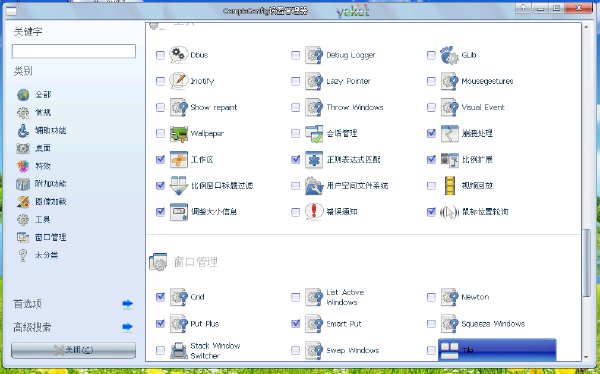Image resolution: width=600 pixels, height=374 pixels.
Task: Uncheck the 调整大小信息 checkbox
Action: point(160,211)
